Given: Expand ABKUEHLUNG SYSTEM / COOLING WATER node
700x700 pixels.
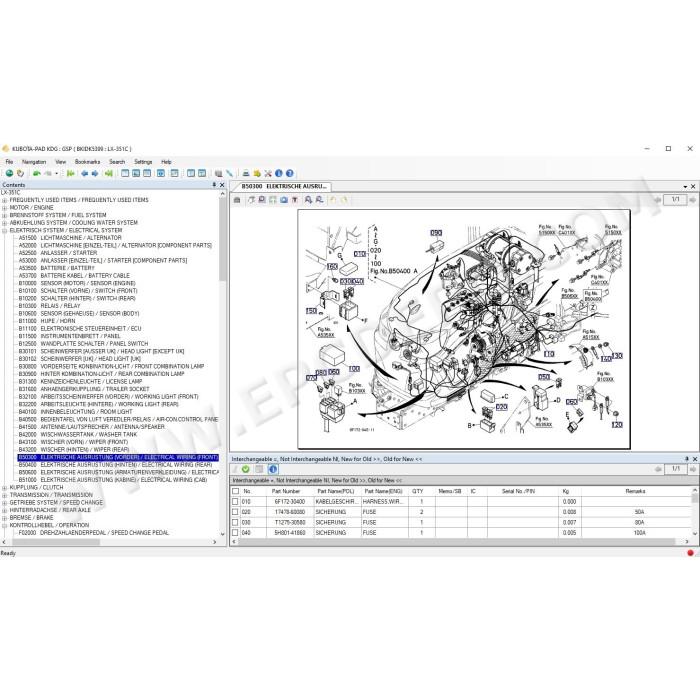Looking at the screenshot, I should tap(4, 223).
